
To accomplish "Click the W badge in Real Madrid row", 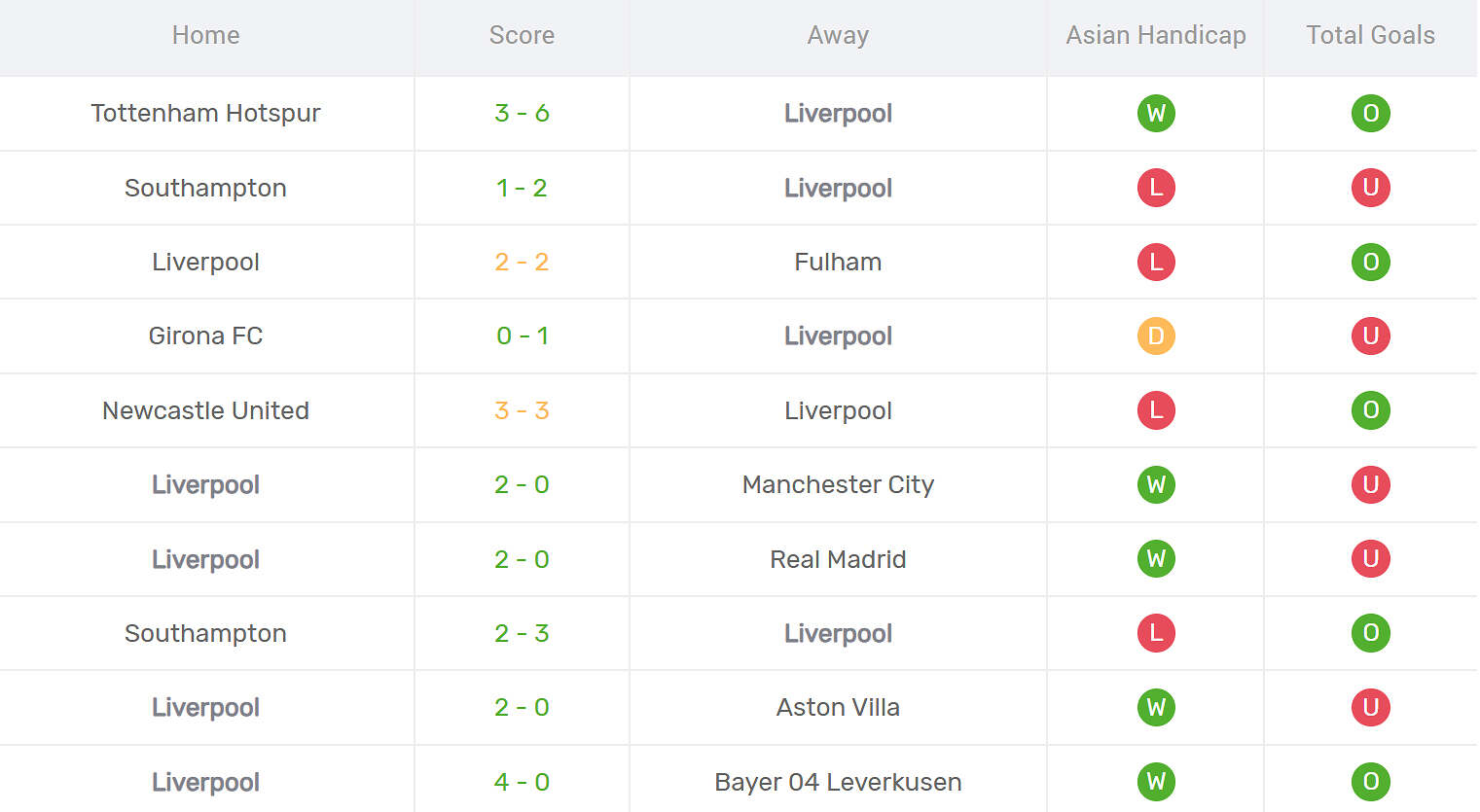I will pos(1156,559).
